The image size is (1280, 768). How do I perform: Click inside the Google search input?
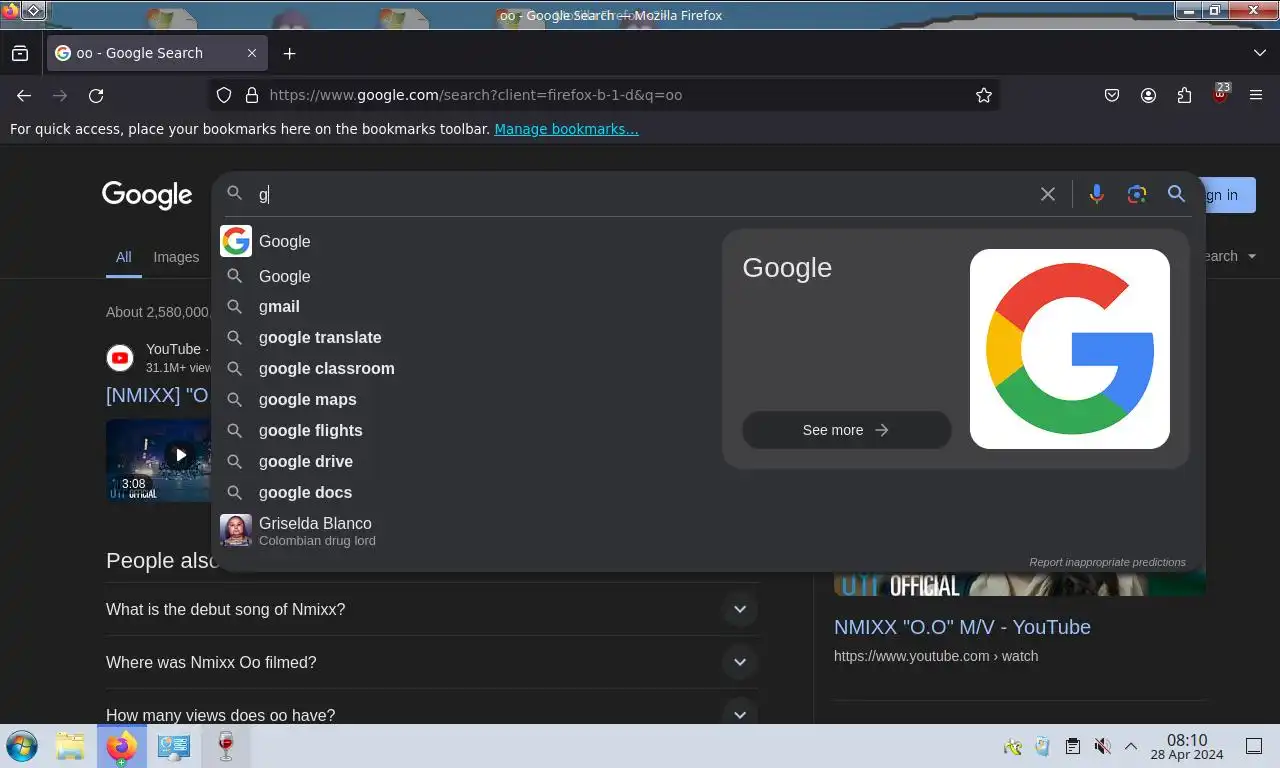click(x=640, y=194)
